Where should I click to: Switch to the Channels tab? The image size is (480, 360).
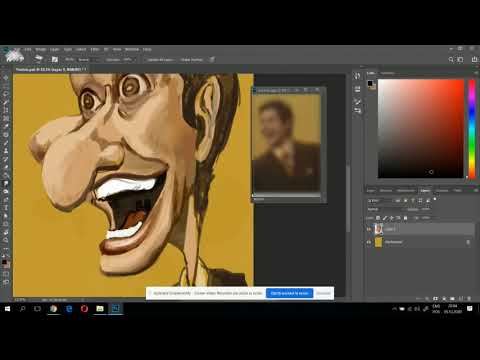[442, 191]
